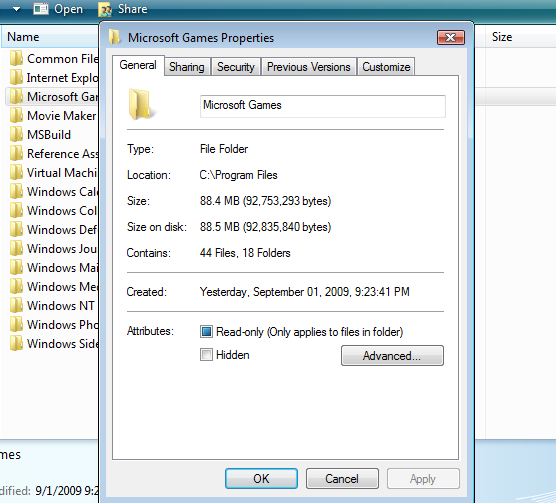Select the Windows NT folder name
Screen dimensions: 556x503
point(61,306)
